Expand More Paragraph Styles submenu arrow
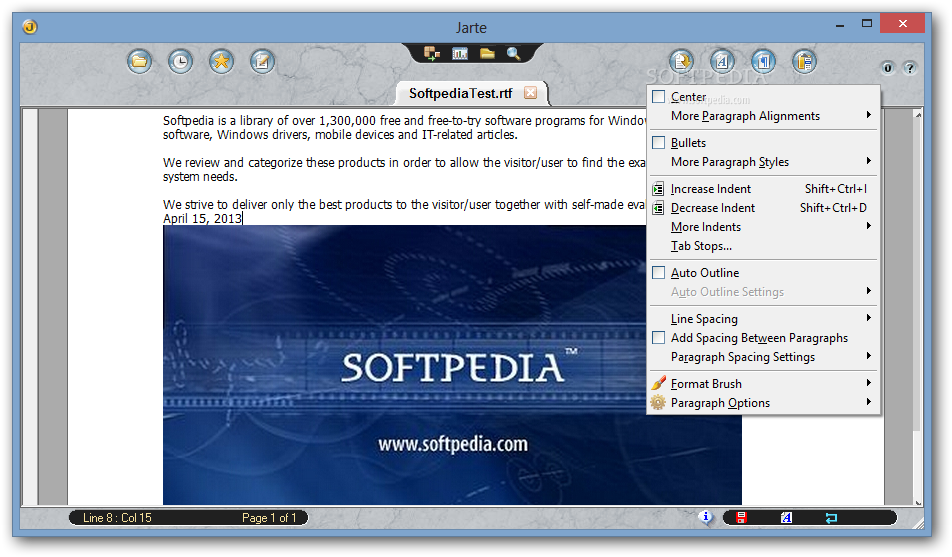The height and width of the screenshot is (557, 952). point(869,161)
